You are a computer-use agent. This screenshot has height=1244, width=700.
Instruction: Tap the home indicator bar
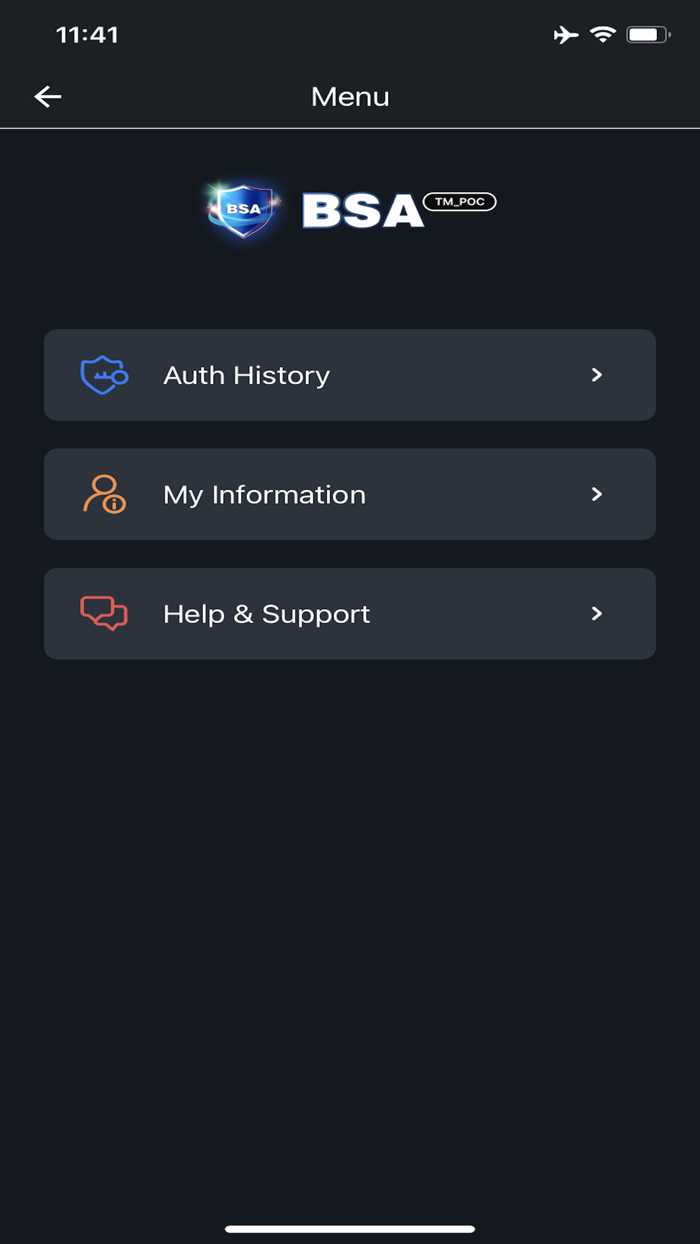pos(350,1229)
